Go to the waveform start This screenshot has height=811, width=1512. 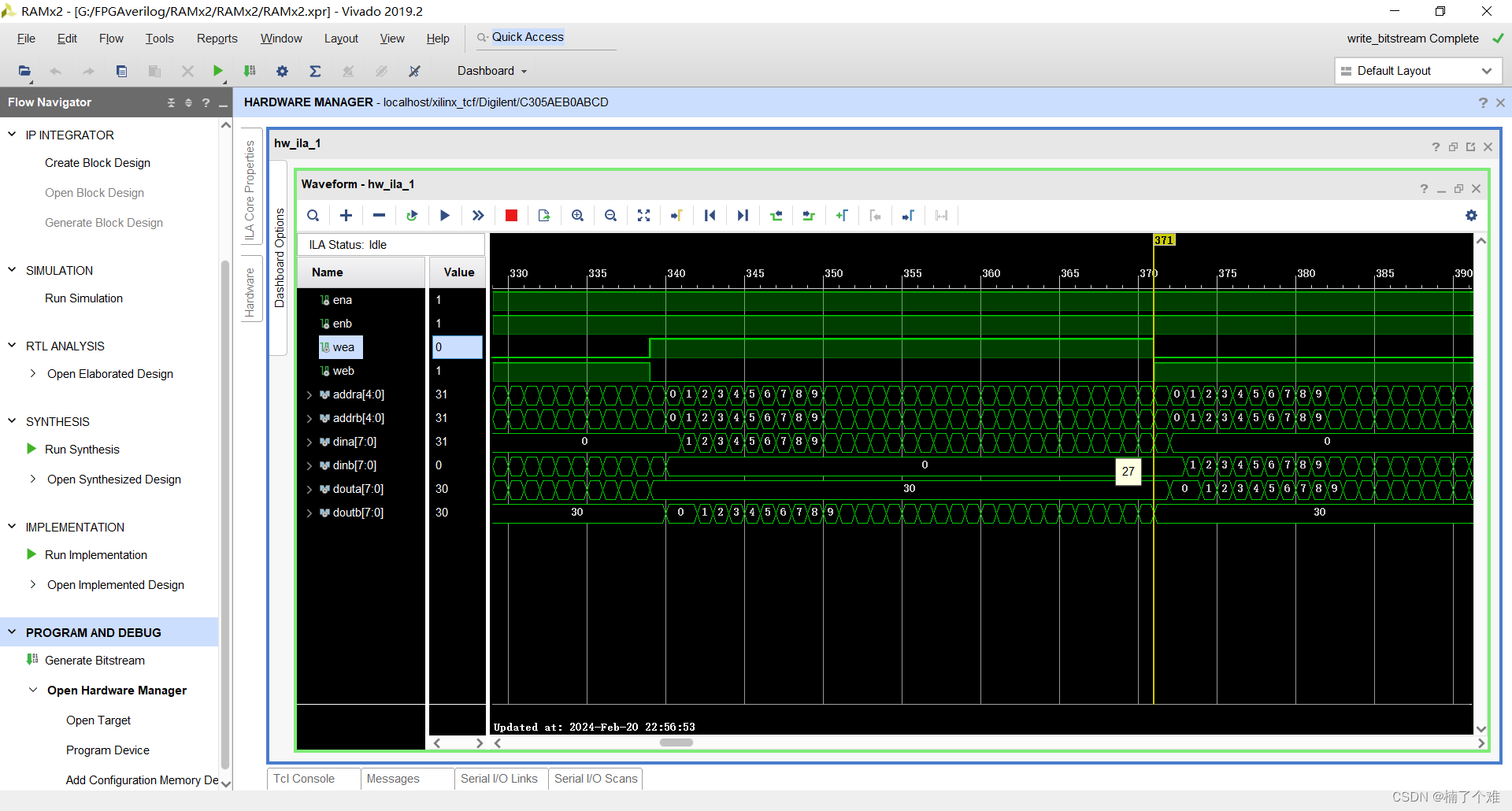[710, 216]
